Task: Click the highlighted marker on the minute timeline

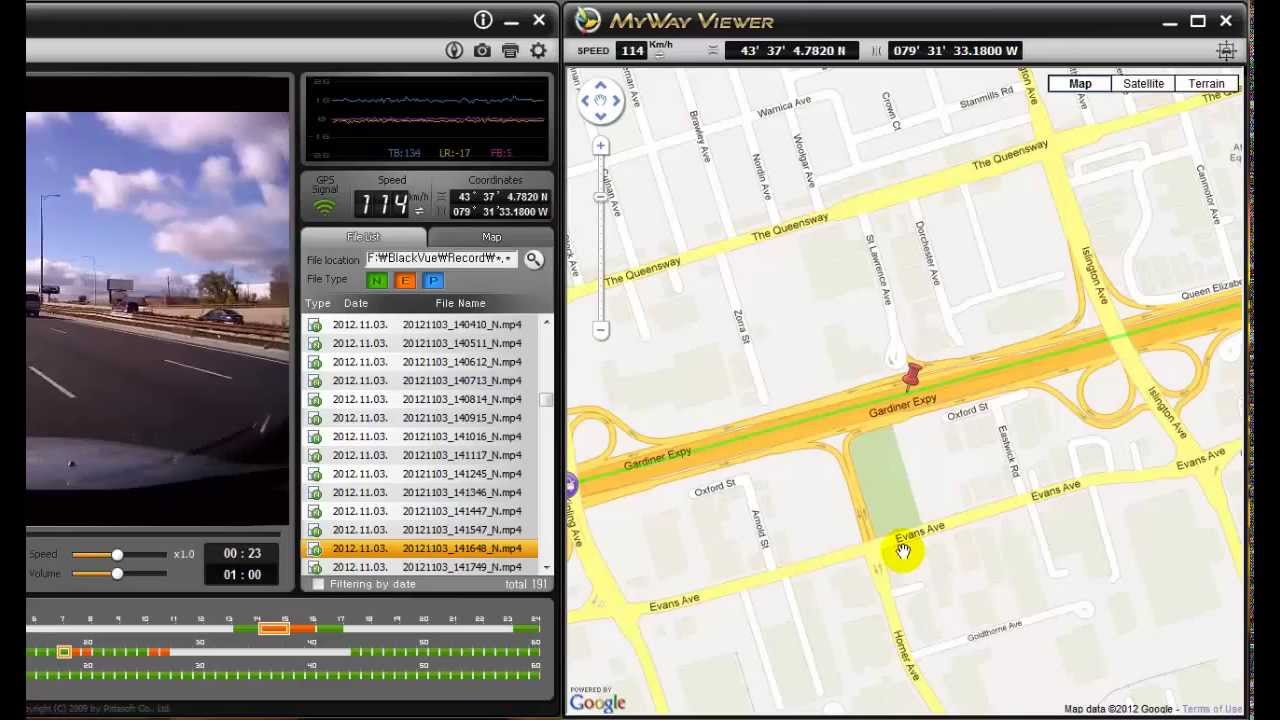Action: pos(64,652)
